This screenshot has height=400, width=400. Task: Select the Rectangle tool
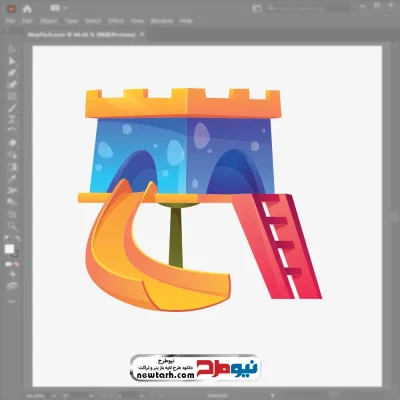click(12, 97)
